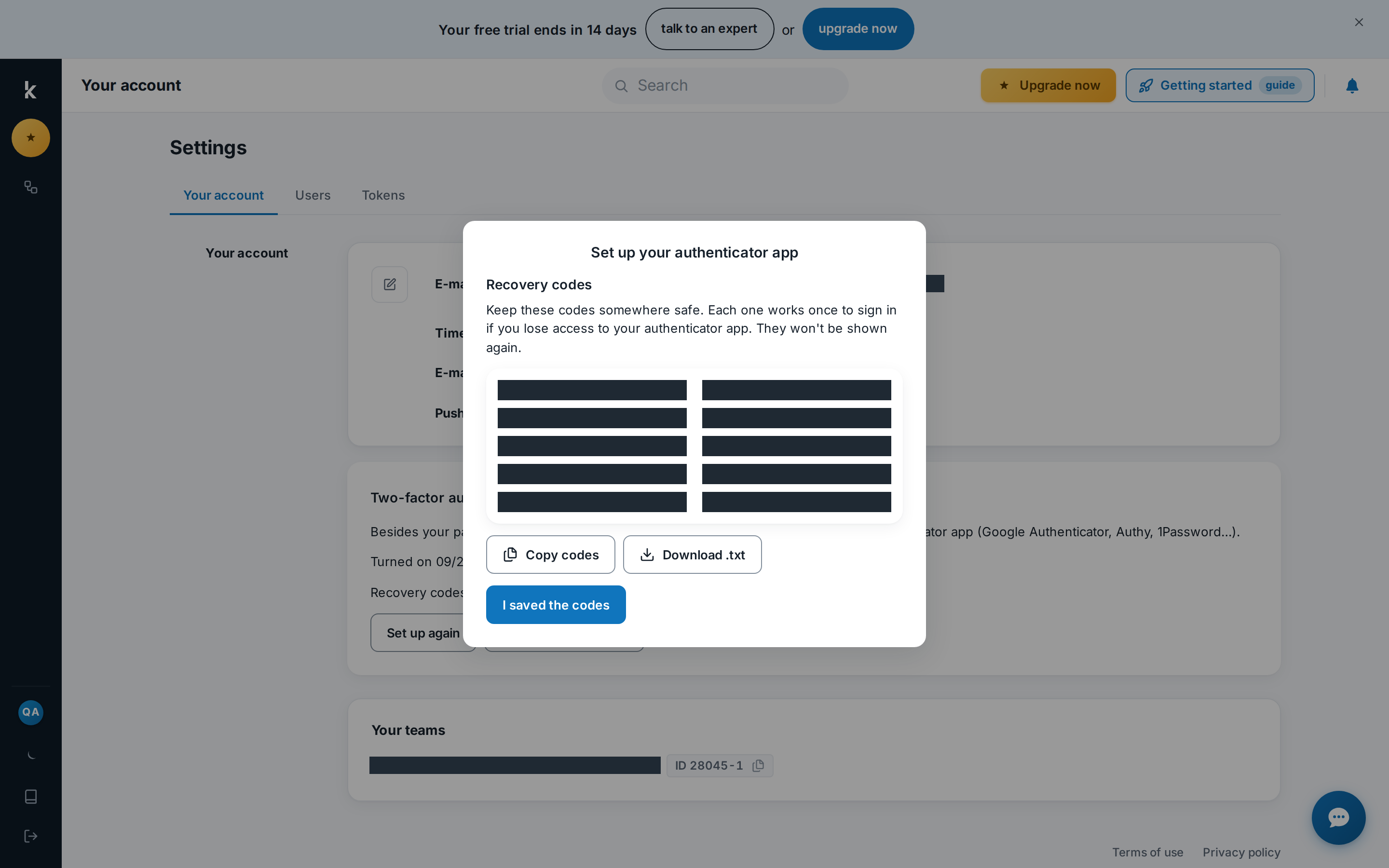Switch to the Users tab
The height and width of the screenshot is (868, 1389).
(313, 195)
